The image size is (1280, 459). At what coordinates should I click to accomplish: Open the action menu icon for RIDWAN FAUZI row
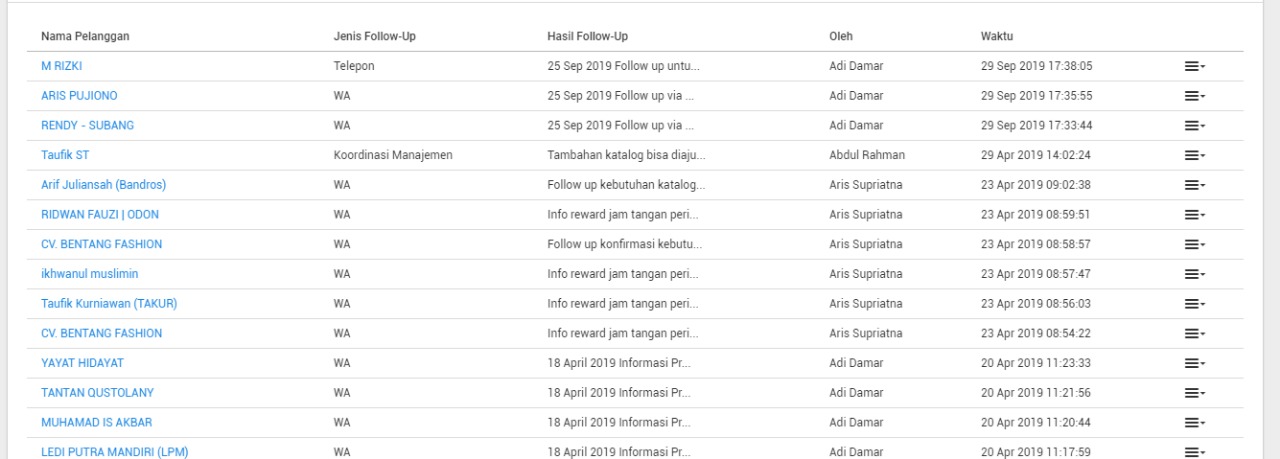(x=1195, y=215)
